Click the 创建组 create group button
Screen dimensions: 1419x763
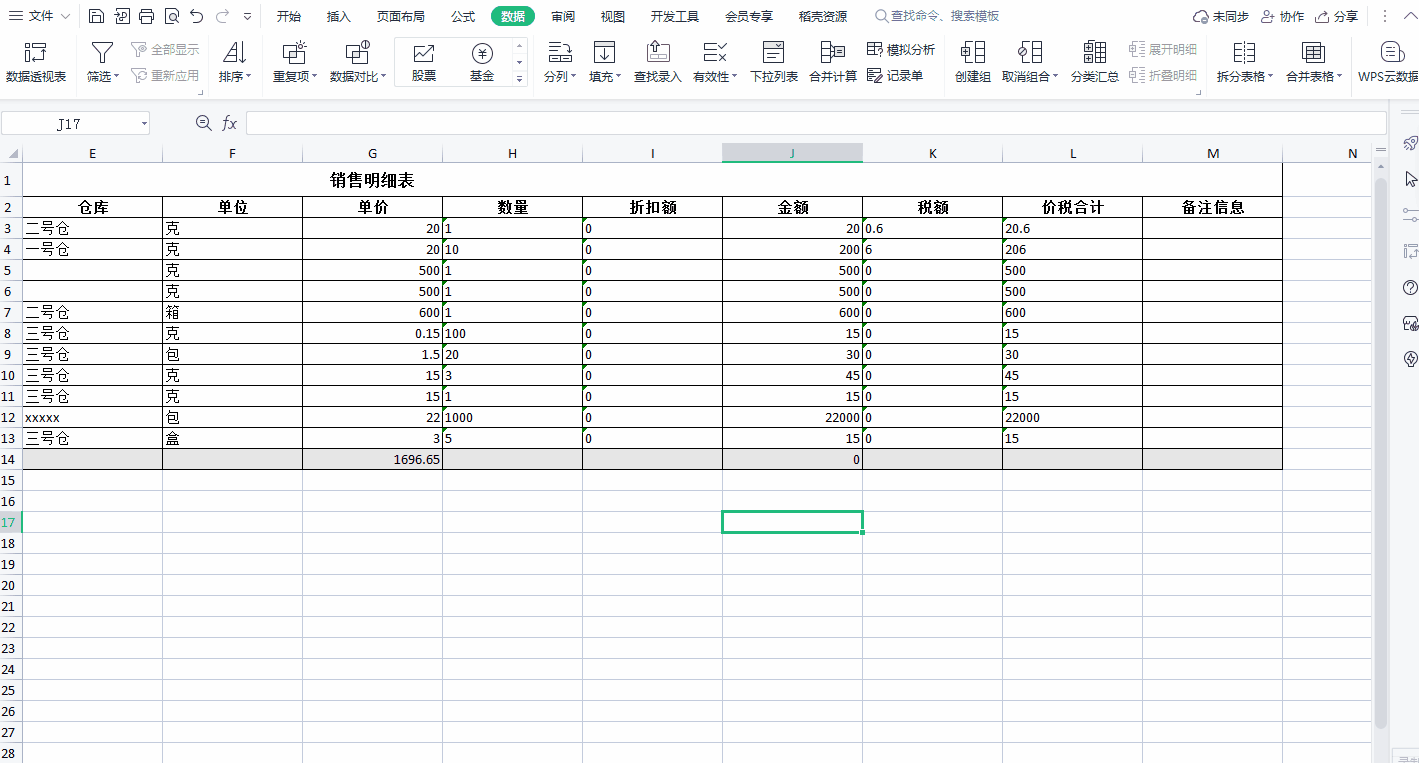(972, 62)
